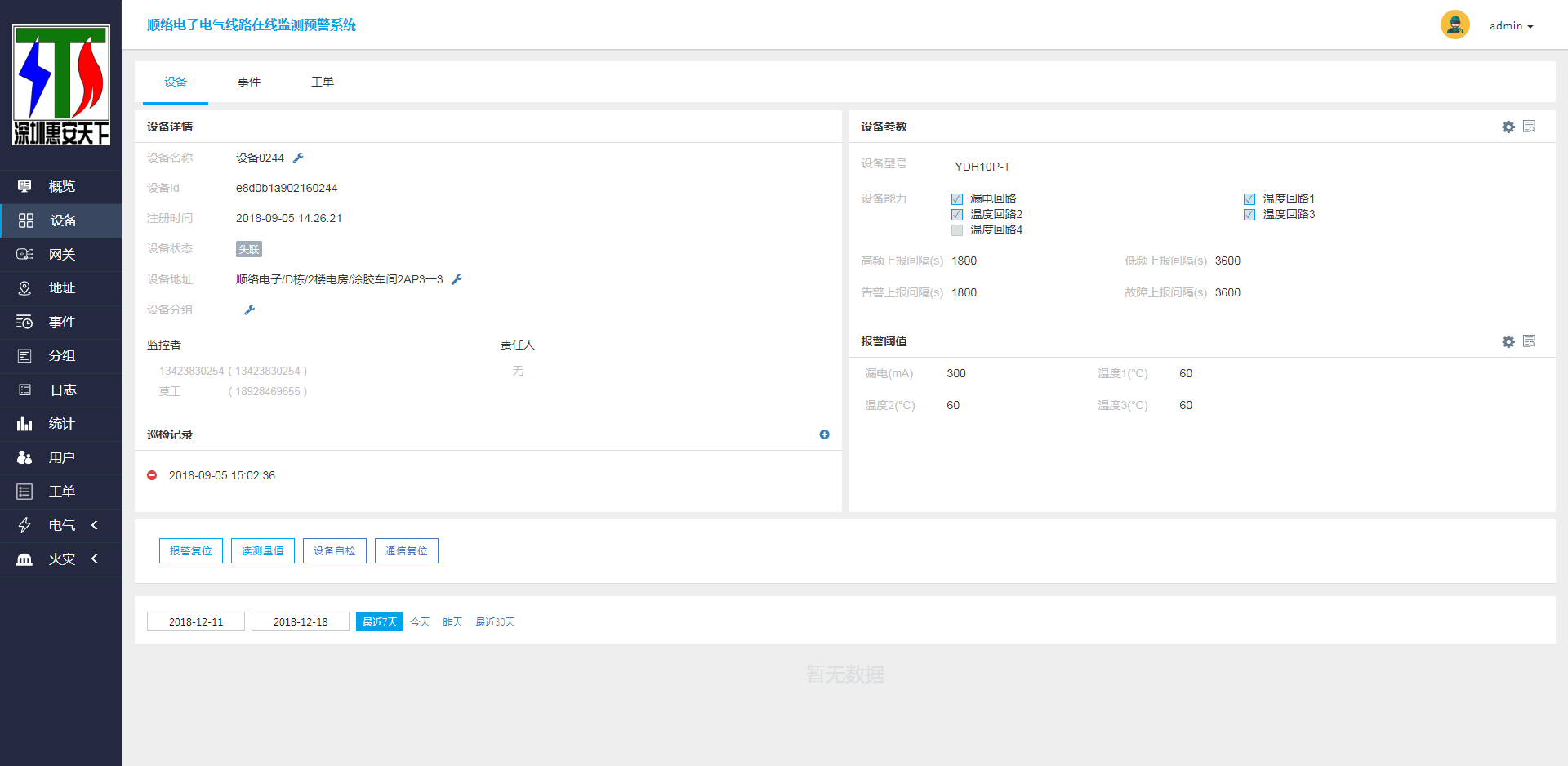Toggle the 温度回路1 checkbox

click(1249, 199)
